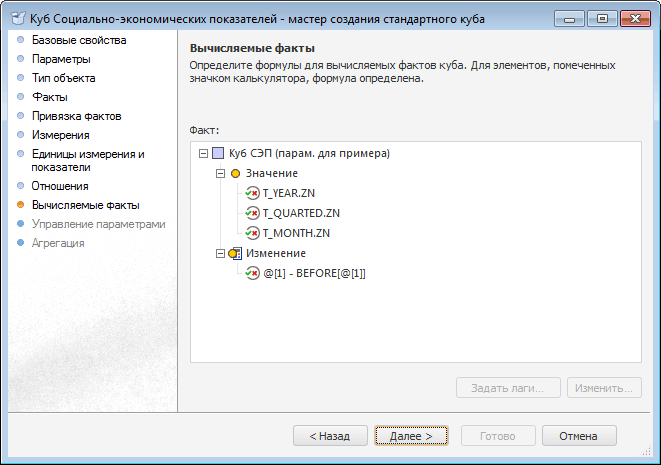Viewport: 661px width, 465px height.
Task: Click the icon beside T_YEAR.ZN
Action: click(252, 194)
